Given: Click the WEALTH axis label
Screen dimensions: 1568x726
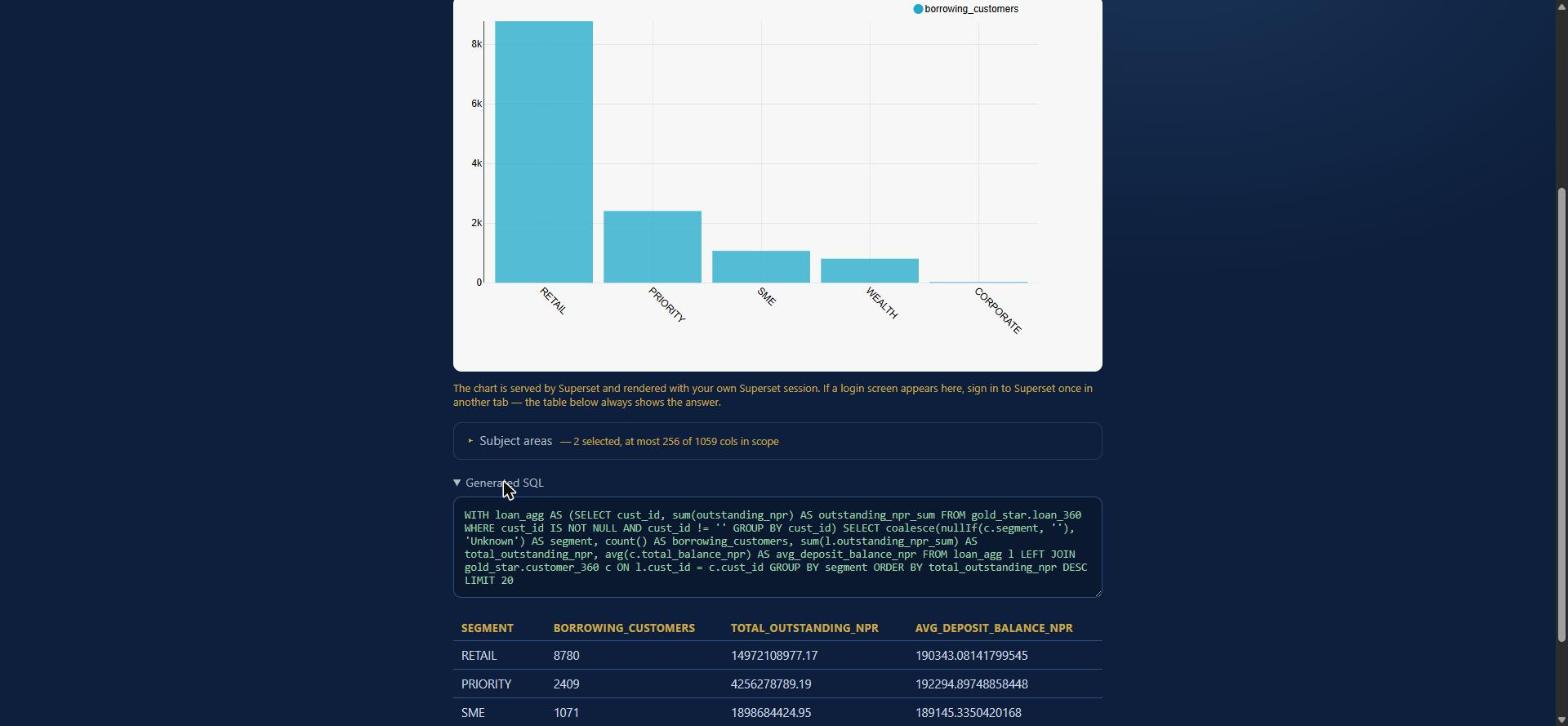Looking at the screenshot, I should coord(882,303).
